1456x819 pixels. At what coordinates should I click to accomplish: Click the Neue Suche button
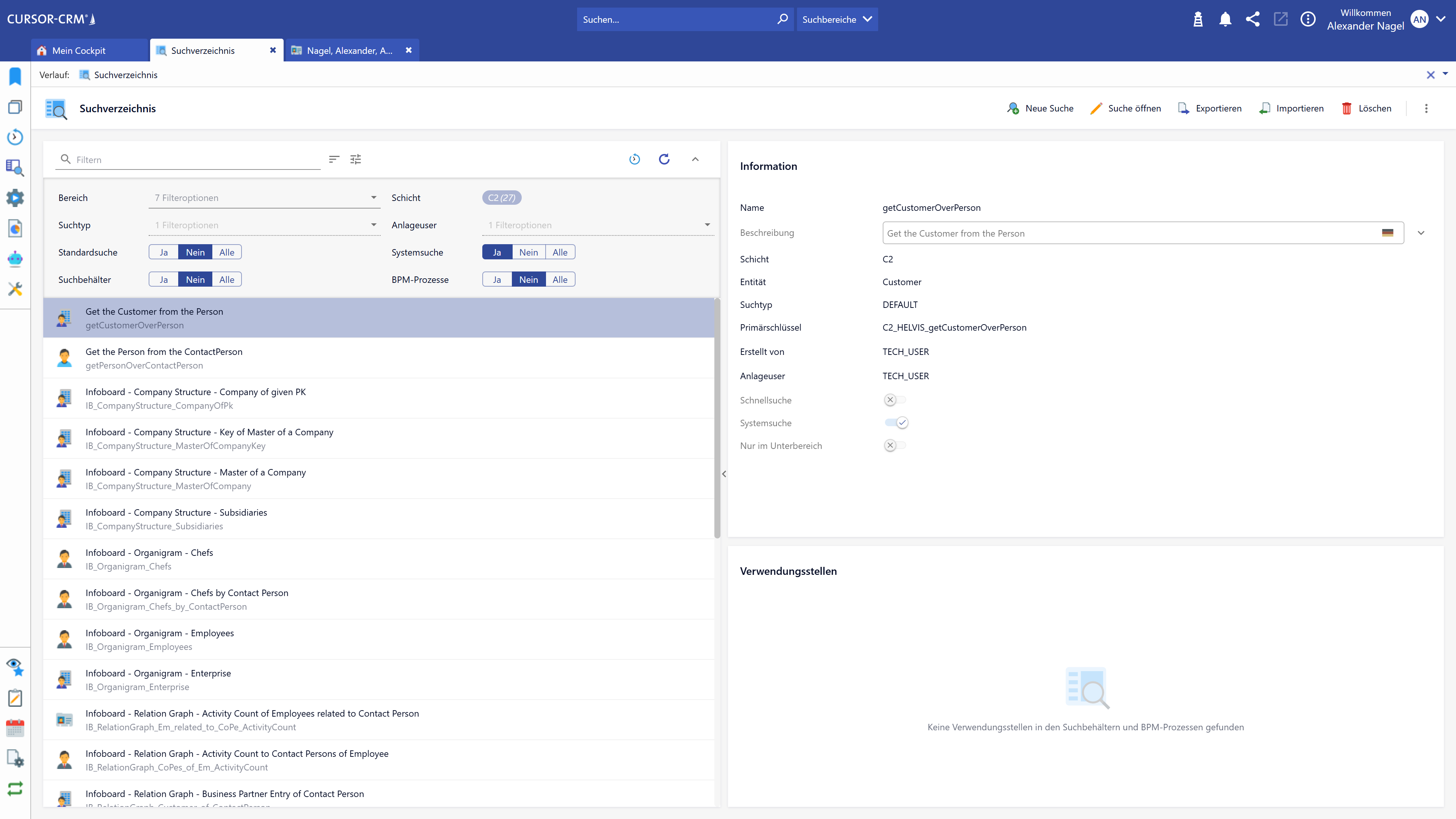click(1040, 108)
